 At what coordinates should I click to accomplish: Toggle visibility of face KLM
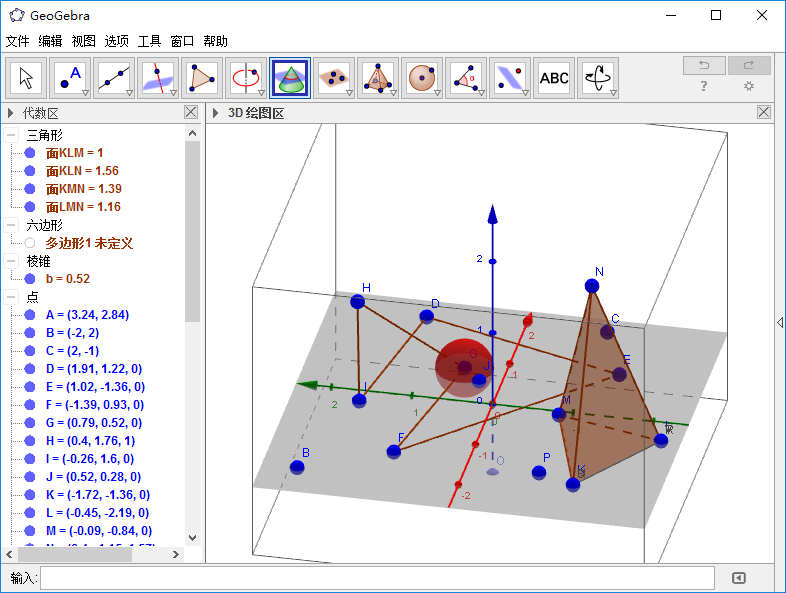pyautogui.click(x=30, y=153)
